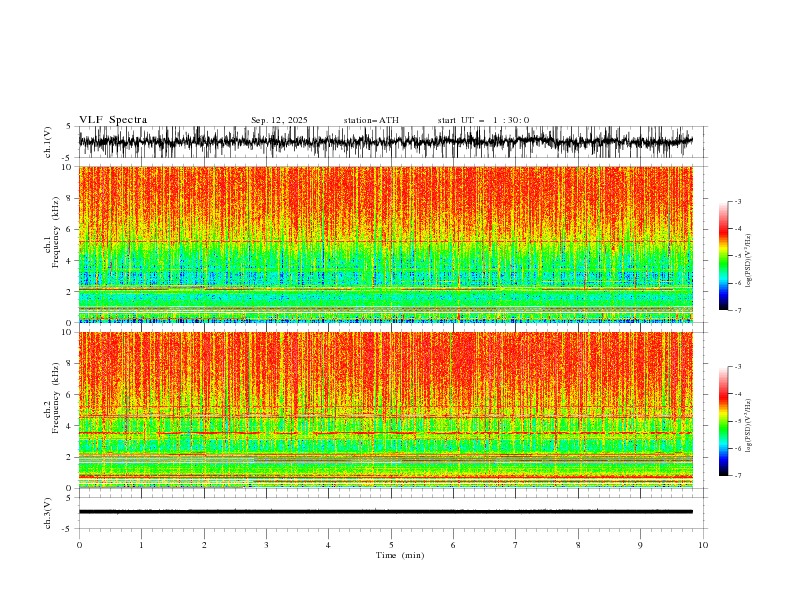Click the 'Time (min)' axis label
The height and width of the screenshot is (612, 792).
pyautogui.click(x=400, y=555)
